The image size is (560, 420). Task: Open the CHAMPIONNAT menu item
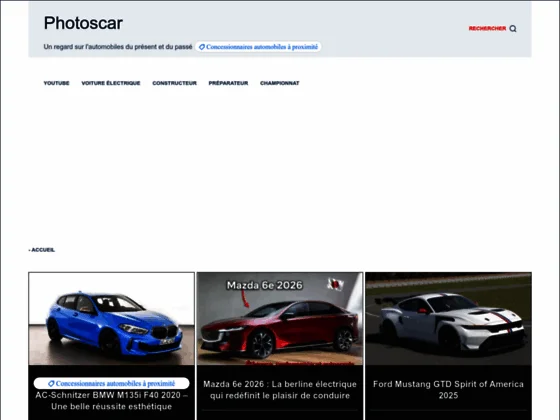pyautogui.click(x=280, y=83)
